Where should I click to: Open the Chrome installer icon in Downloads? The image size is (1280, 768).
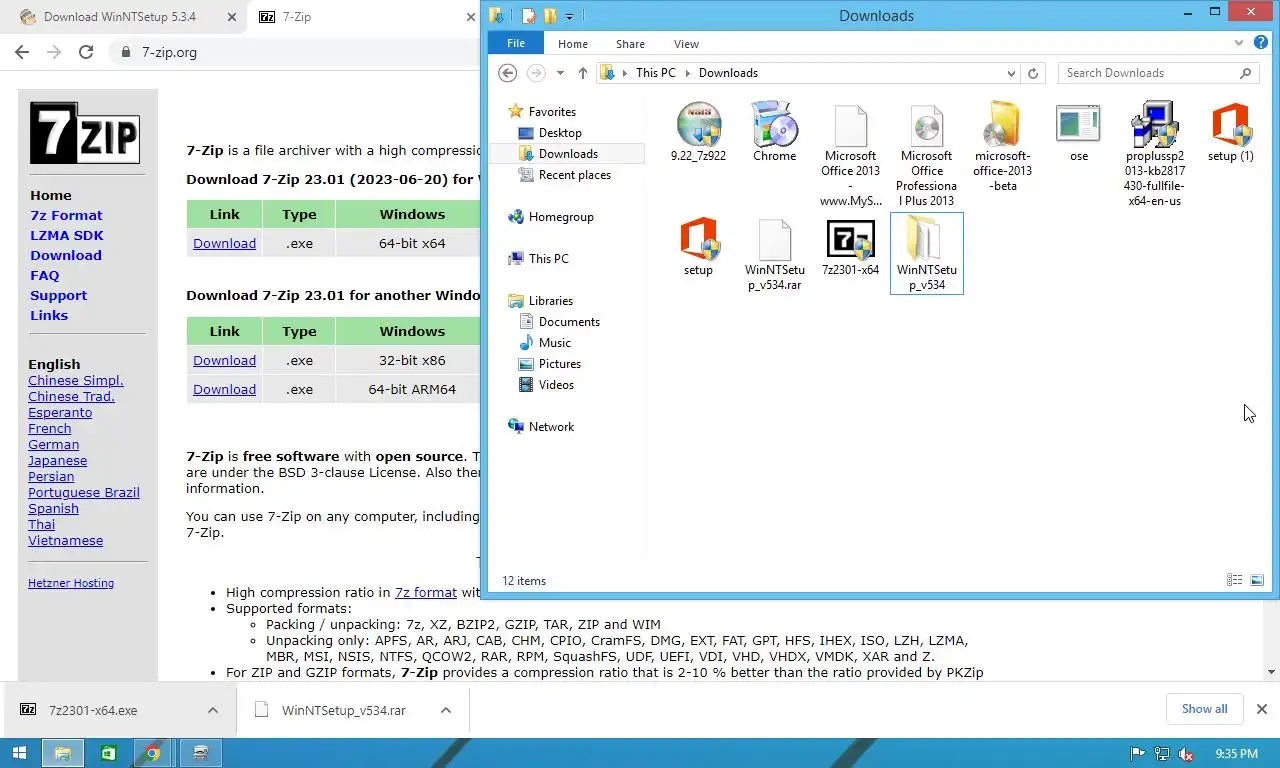pos(774,132)
